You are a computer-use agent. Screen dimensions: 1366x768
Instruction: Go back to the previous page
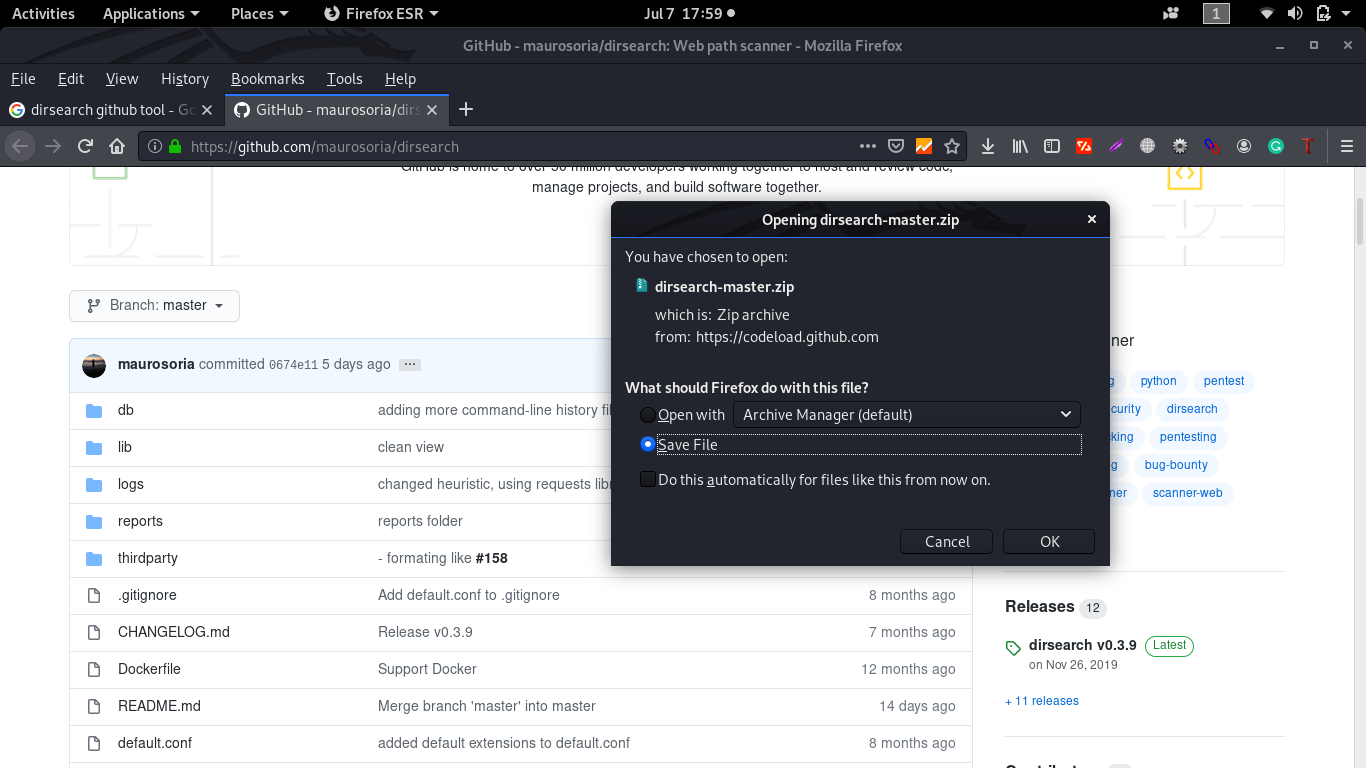pyautogui.click(x=20, y=146)
